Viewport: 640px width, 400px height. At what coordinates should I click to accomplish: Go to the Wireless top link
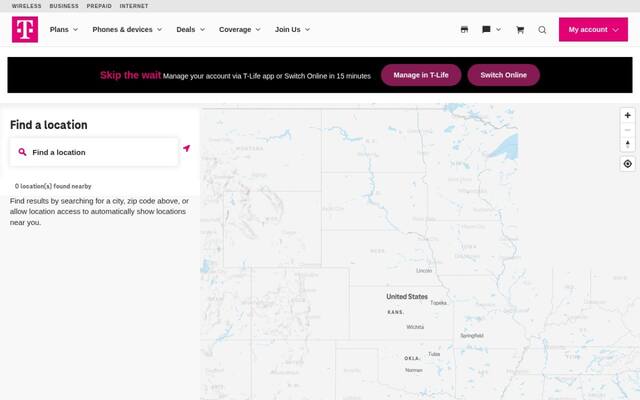(27, 6)
